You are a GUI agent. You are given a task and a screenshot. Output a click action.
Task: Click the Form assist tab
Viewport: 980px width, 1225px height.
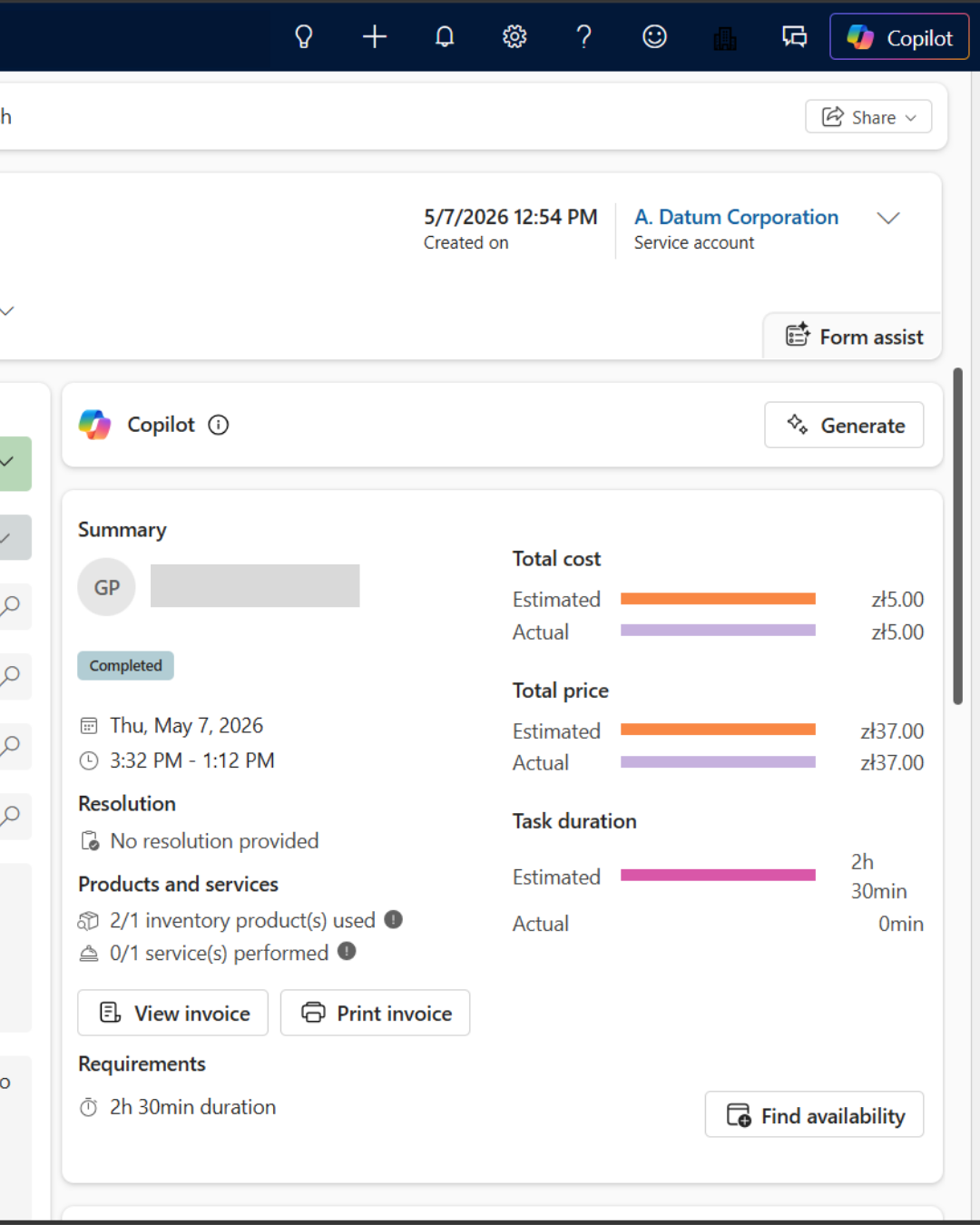[x=853, y=337]
